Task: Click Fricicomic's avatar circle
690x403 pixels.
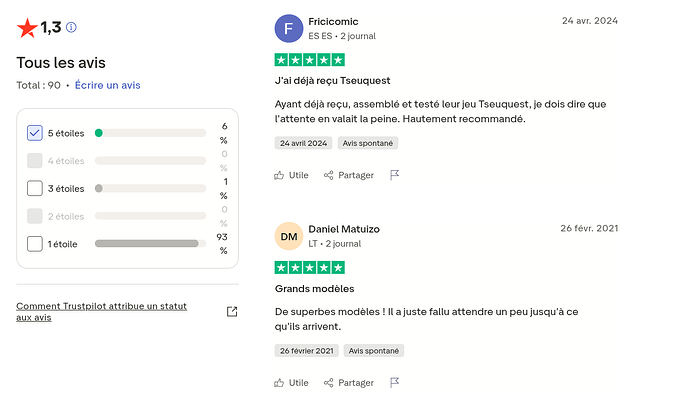Action: pos(289,29)
